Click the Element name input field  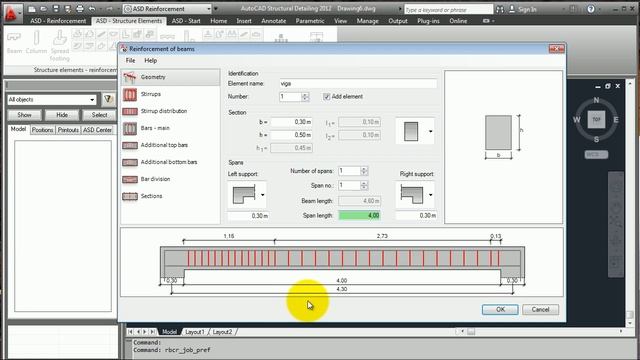point(358,84)
